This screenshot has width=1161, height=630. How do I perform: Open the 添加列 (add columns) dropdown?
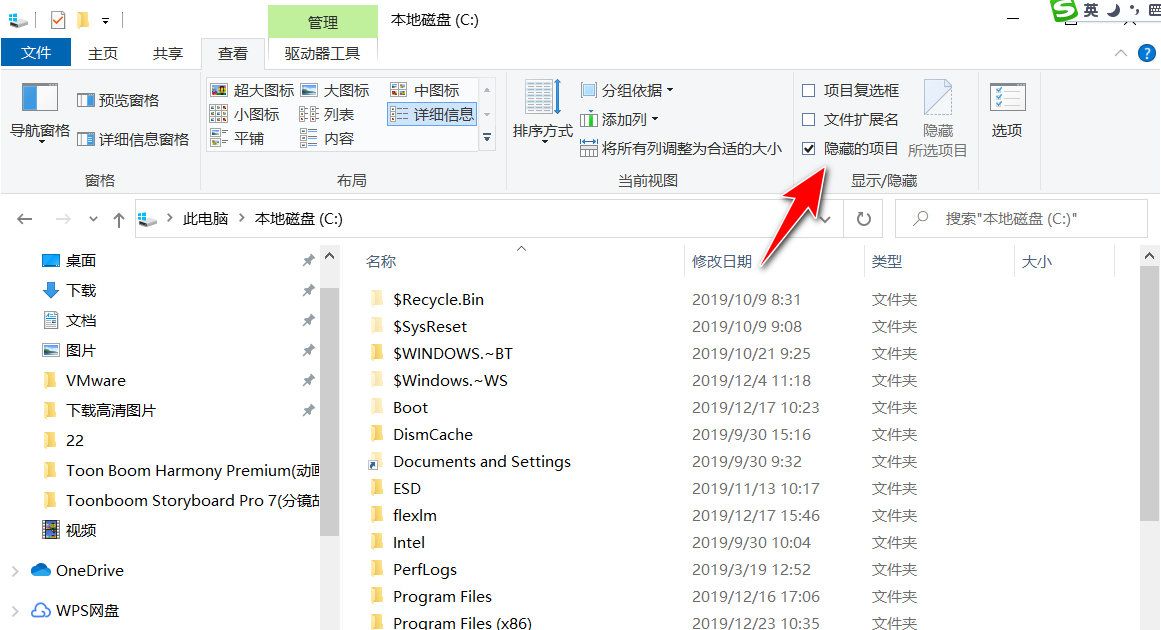pyautogui.click(x=615, y=120)
